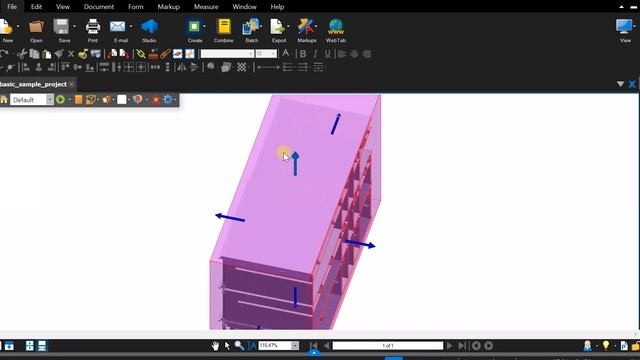Click the 1 of 1 page field

[388, 346]
